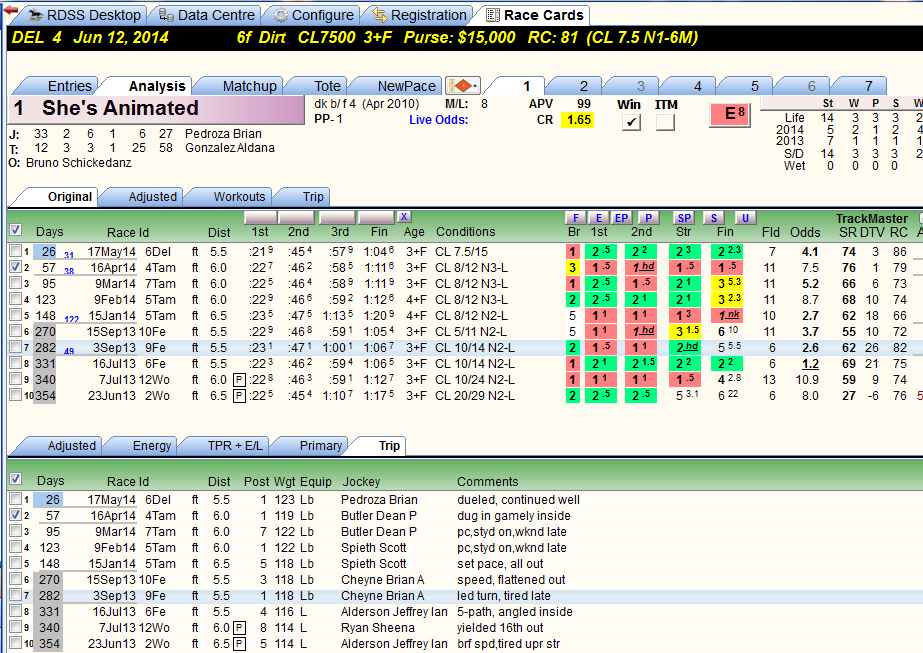Click the F filter button

(x=575, y=218)
